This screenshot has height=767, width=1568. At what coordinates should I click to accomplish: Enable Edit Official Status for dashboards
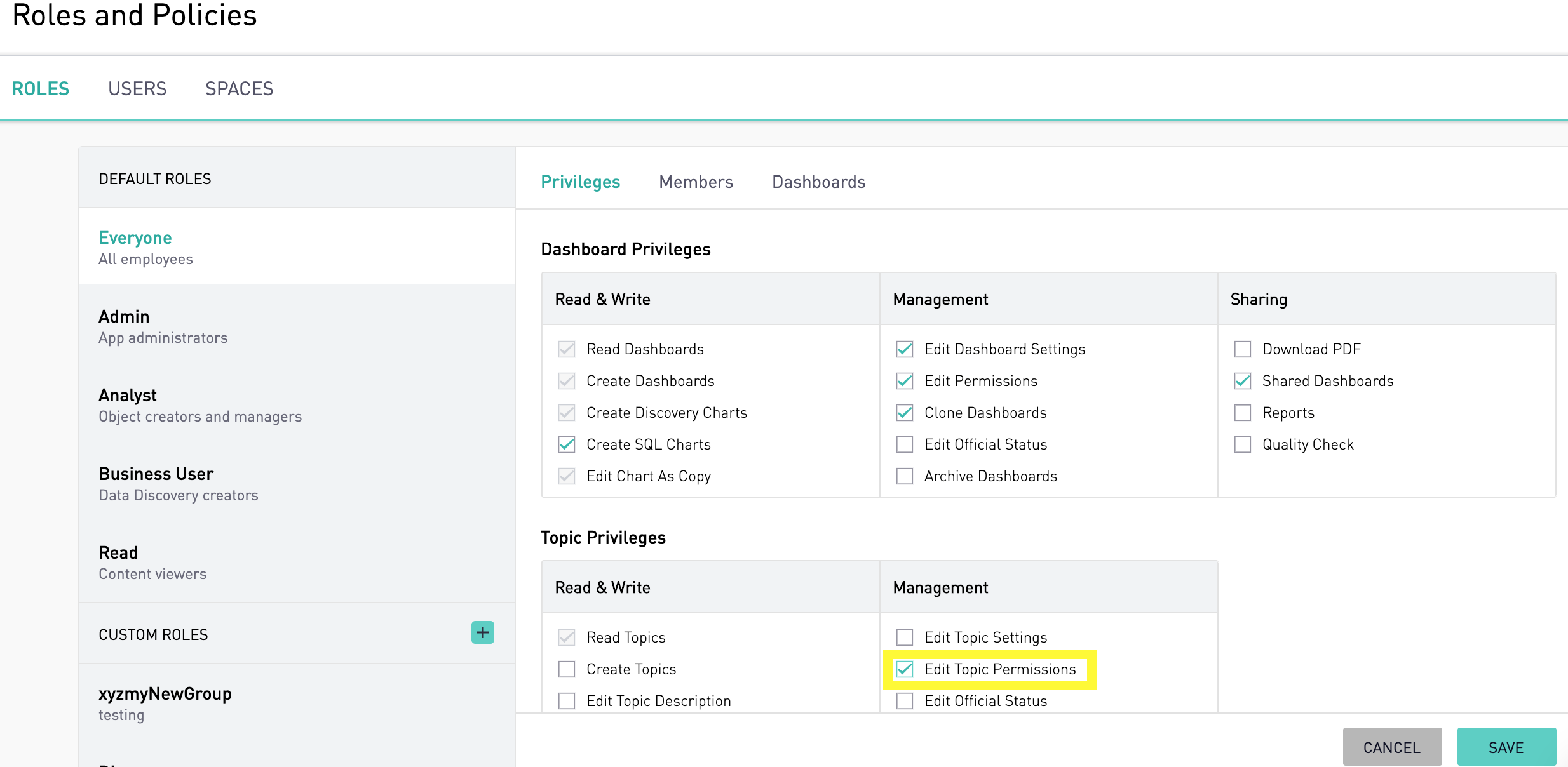[905, 444]
